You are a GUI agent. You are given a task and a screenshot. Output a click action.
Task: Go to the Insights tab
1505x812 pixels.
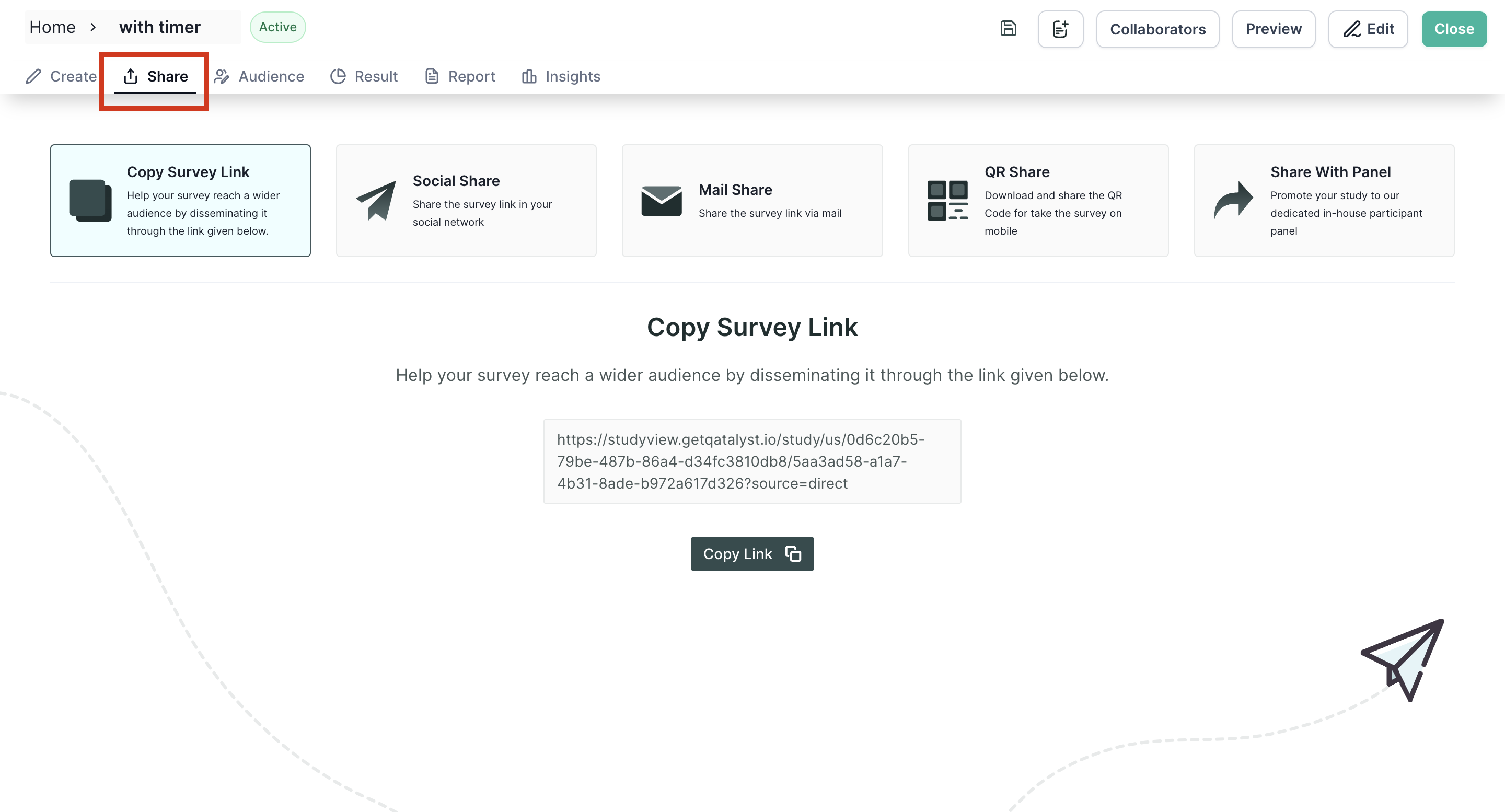(x=561, y=76)
